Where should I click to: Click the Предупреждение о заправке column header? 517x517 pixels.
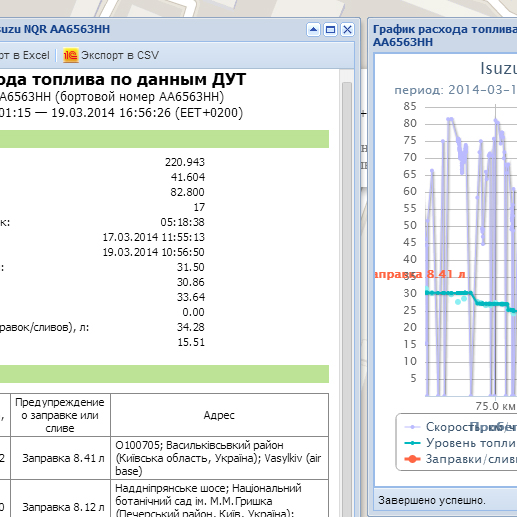[x=60, y=415]
